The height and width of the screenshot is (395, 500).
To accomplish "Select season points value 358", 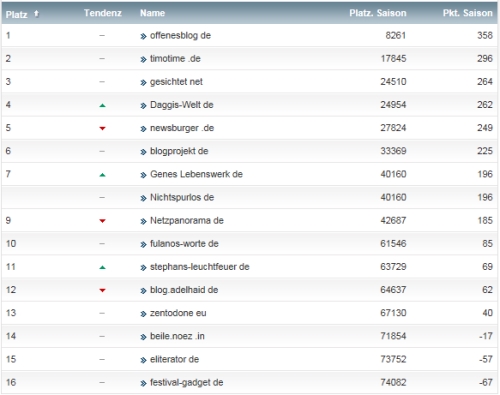I will 485,35.
